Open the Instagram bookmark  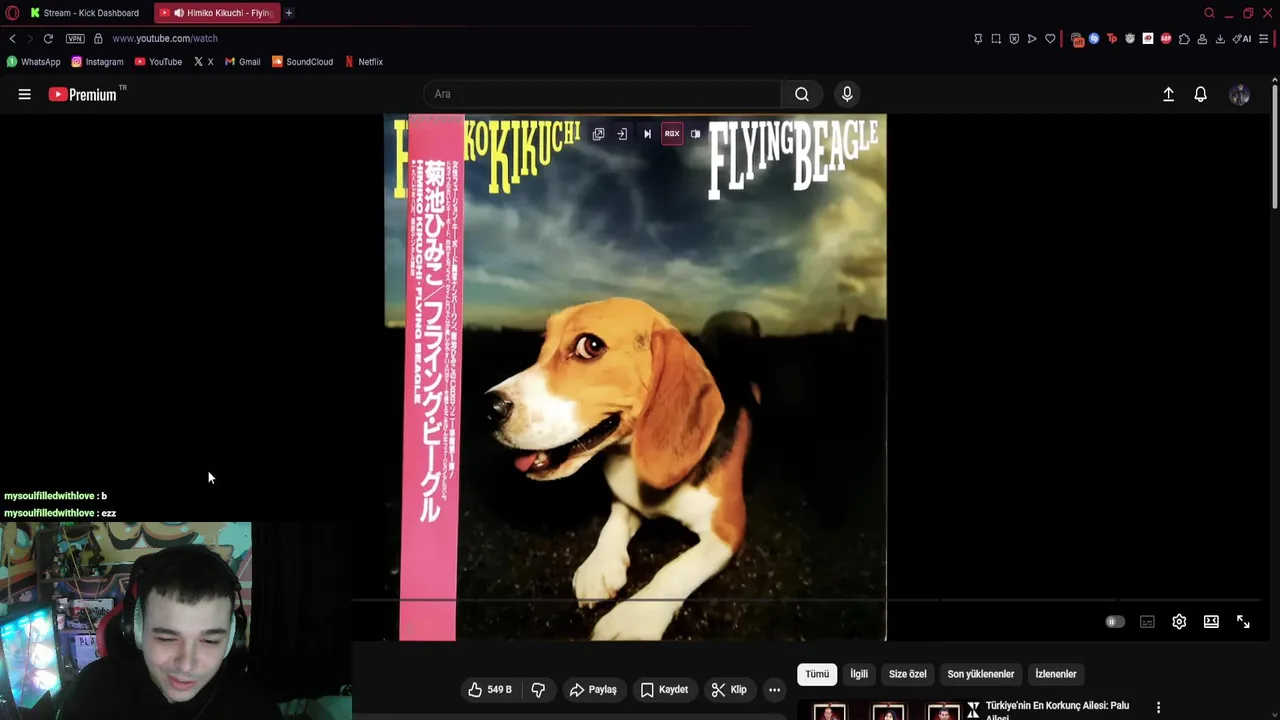tap(97, 62)
